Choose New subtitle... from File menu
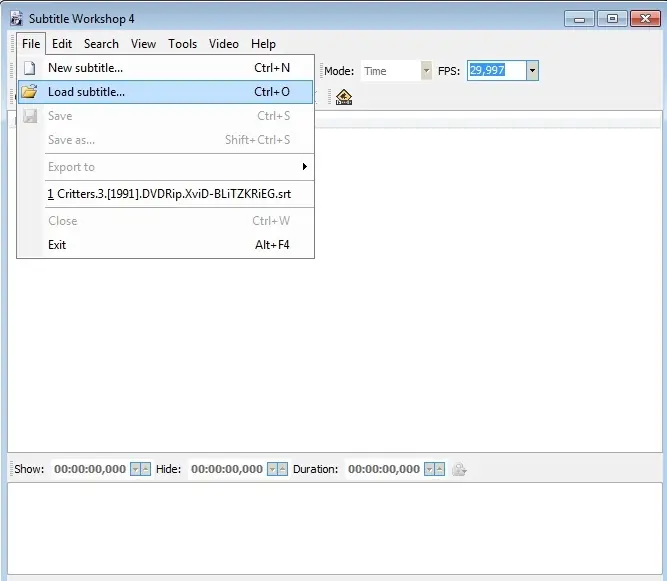This screenshot has width=667, height=581. [x=165, y=68]
